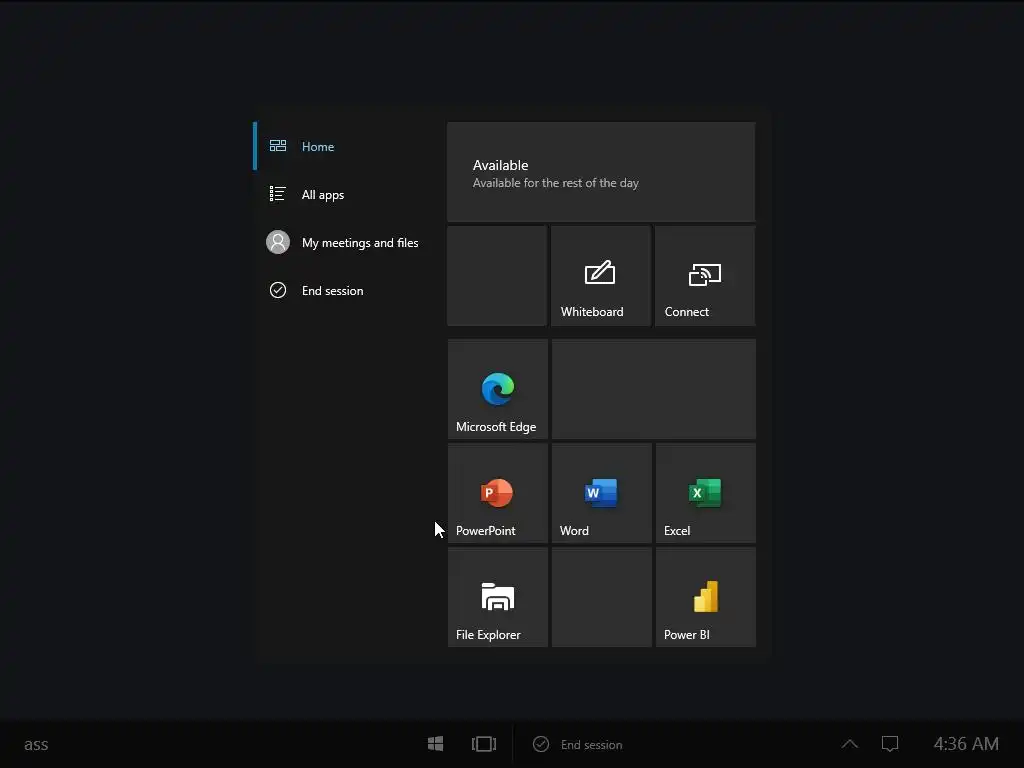Open the File Explorer tile
This screenshot has height=768, width=1024.
[x=498, y=597]
